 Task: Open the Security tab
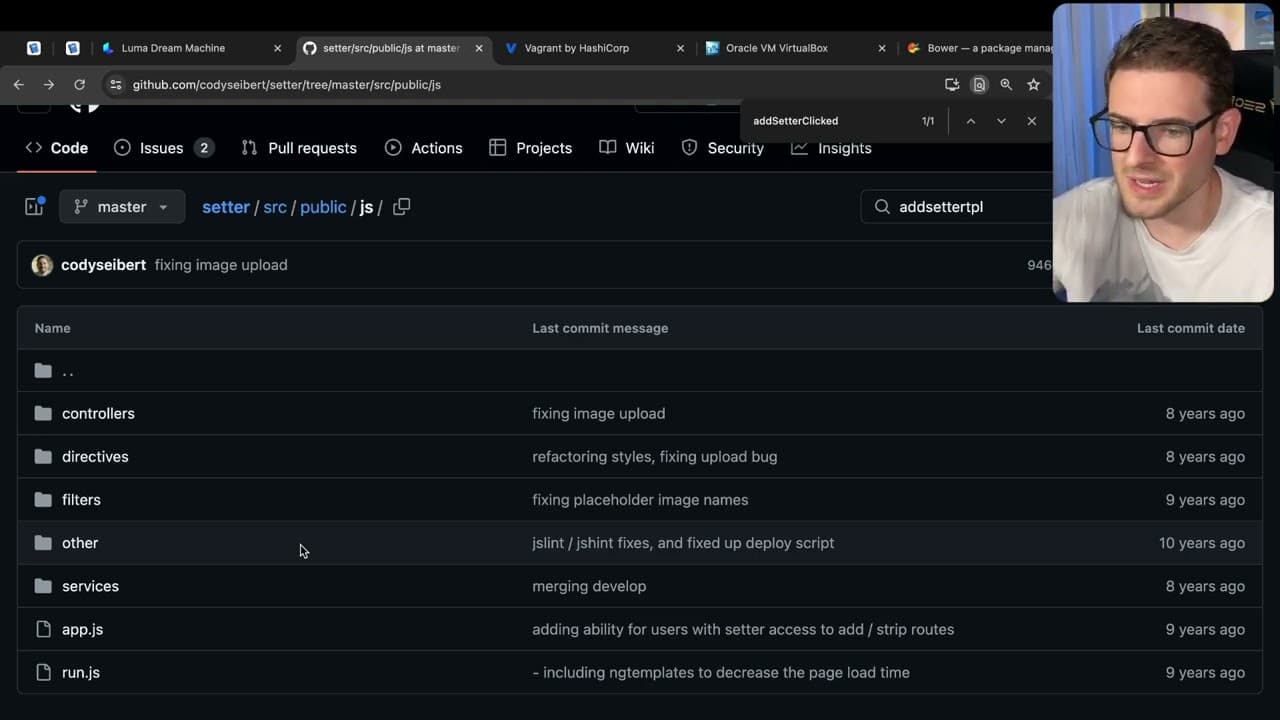[722, 148]
